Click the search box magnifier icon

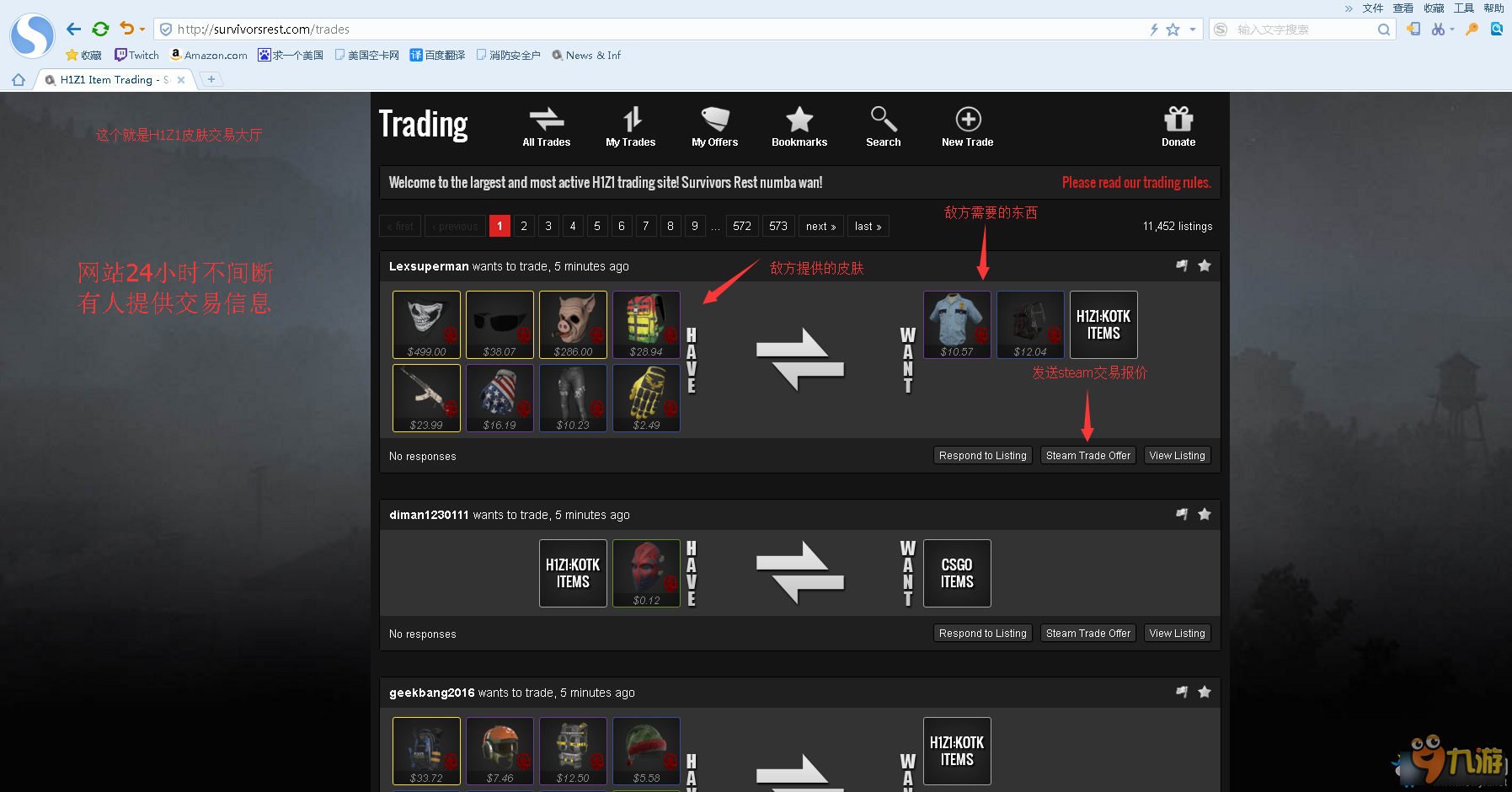click(x=1383, y=29)
